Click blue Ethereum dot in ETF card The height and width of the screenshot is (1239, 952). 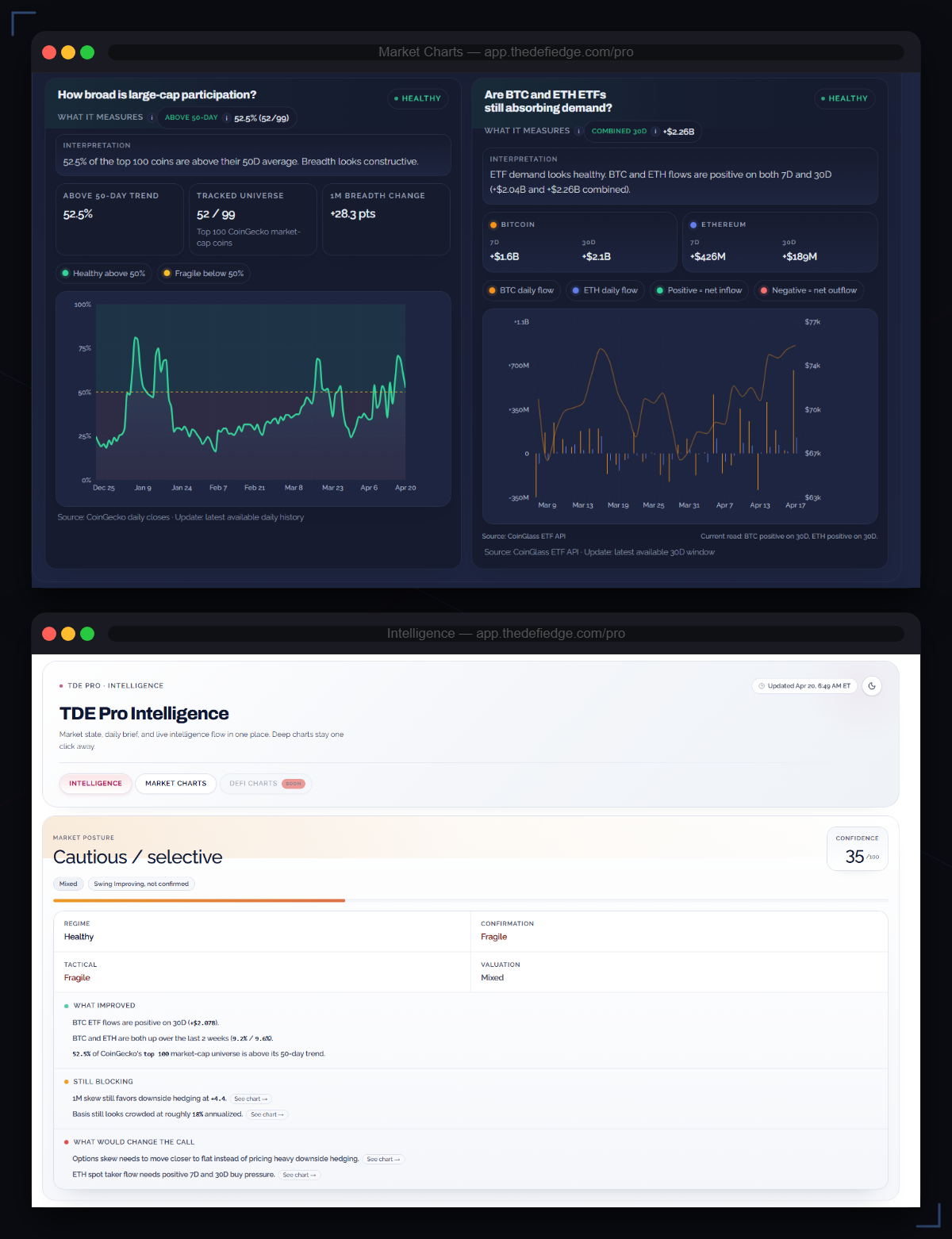[693, 225]
